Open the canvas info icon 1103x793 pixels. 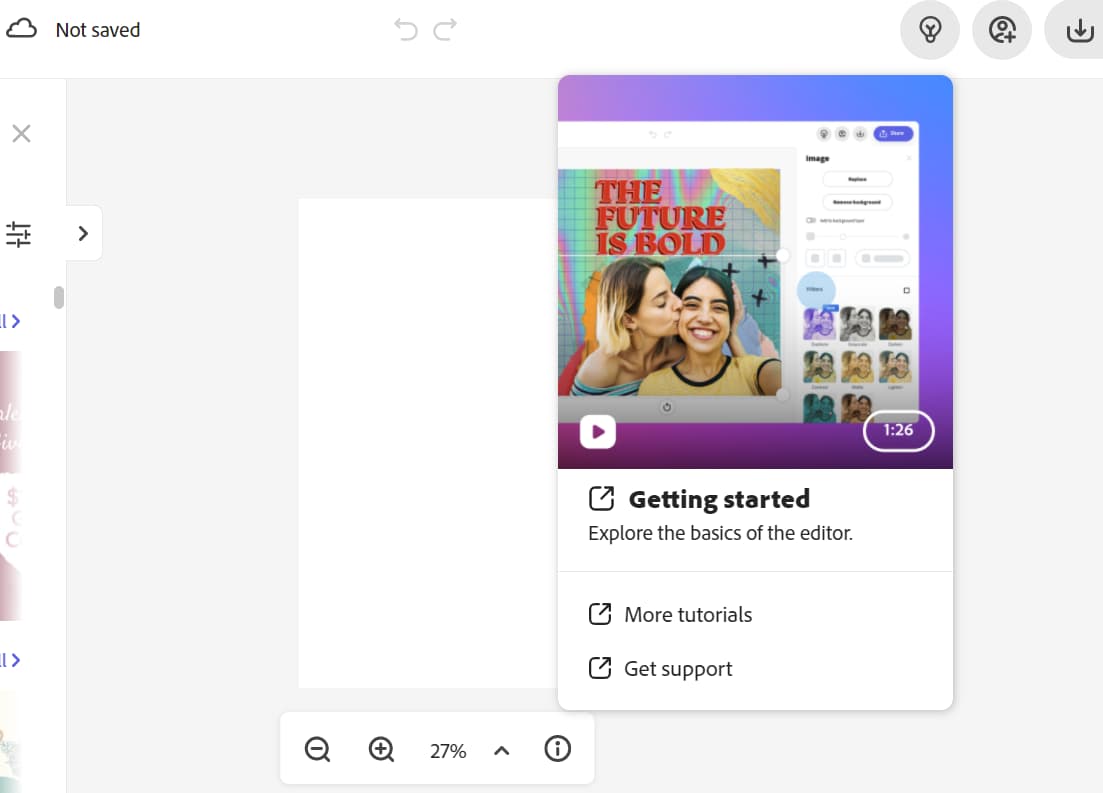[557, 749]
